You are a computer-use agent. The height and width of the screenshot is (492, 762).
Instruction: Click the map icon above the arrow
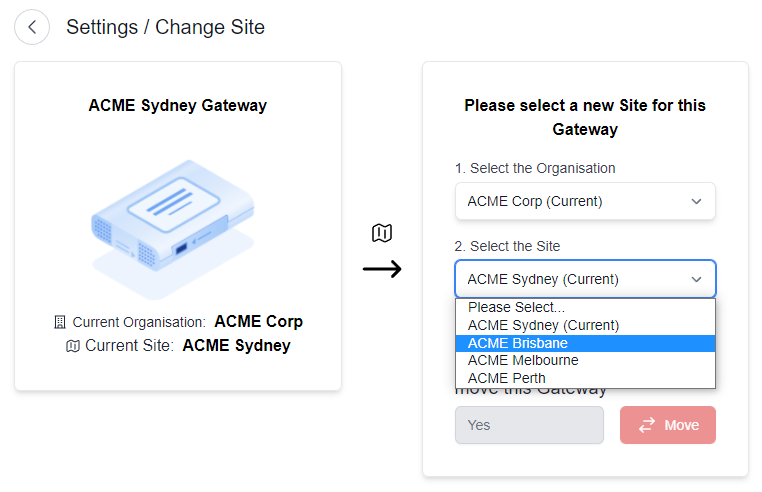click(x=382, y=233)
